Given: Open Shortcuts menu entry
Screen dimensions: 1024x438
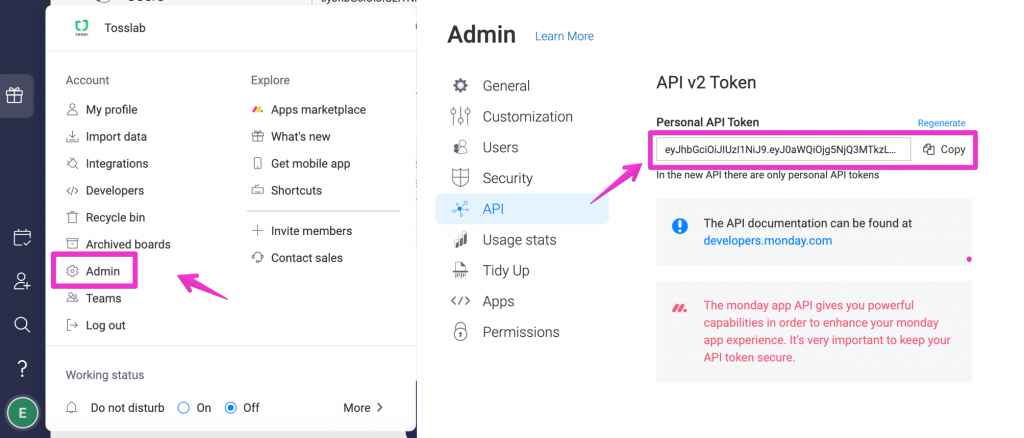Looking at the screenshot, I should 296,191.
